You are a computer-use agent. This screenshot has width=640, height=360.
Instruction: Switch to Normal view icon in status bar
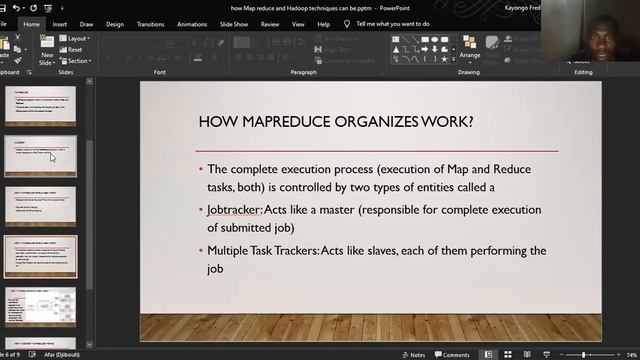(489, 354)
